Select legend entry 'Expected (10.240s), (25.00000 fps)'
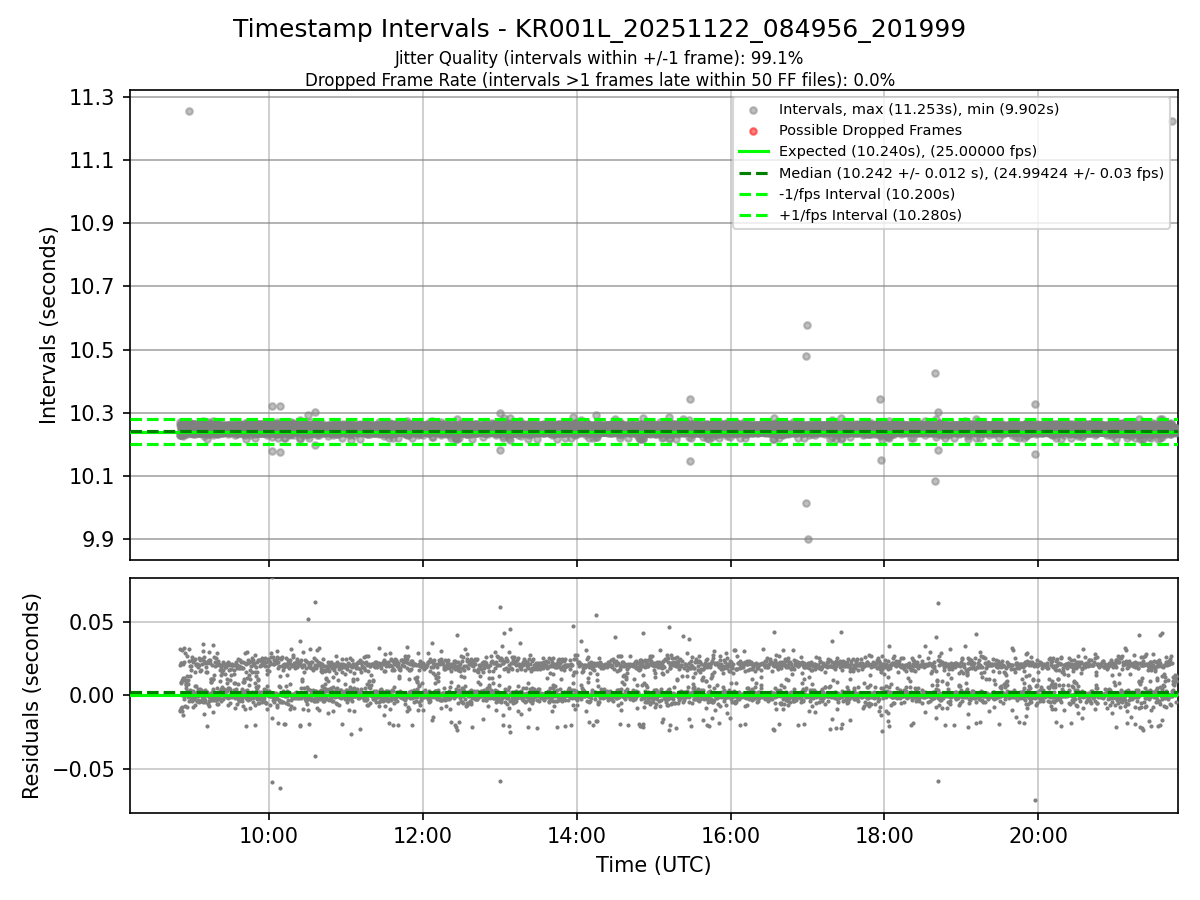 click(907, 151)
